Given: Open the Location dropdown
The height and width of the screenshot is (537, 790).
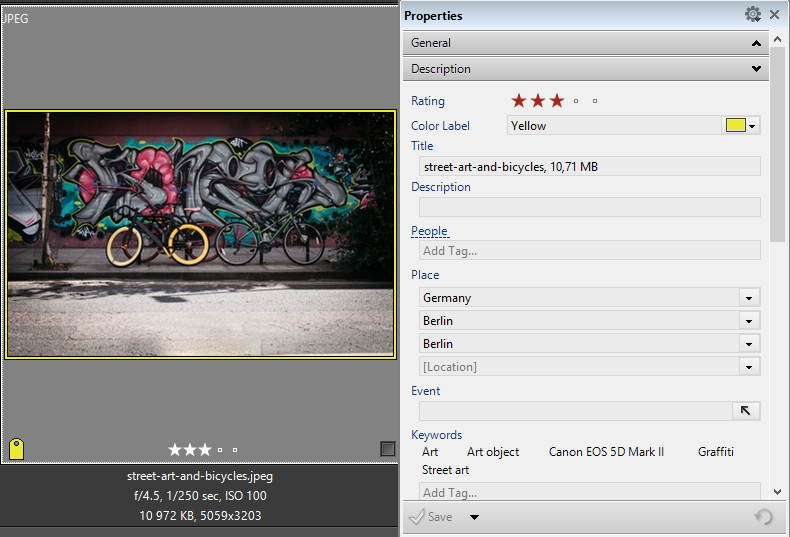Looking at the screenshot, I should [x=747, y=367].
